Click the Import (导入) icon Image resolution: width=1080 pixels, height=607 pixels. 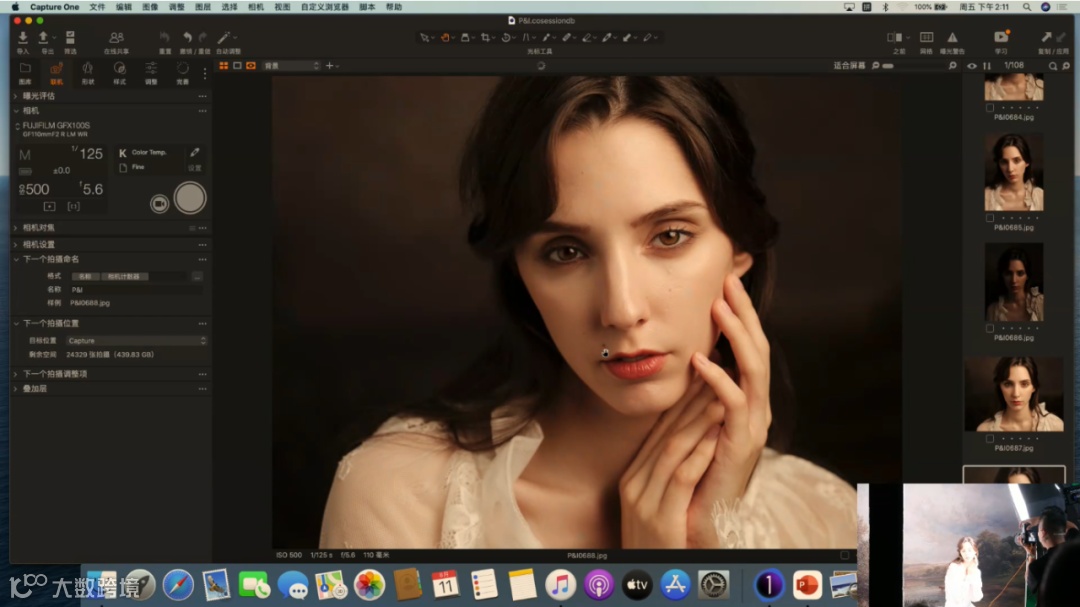click(x=23, y=37)
